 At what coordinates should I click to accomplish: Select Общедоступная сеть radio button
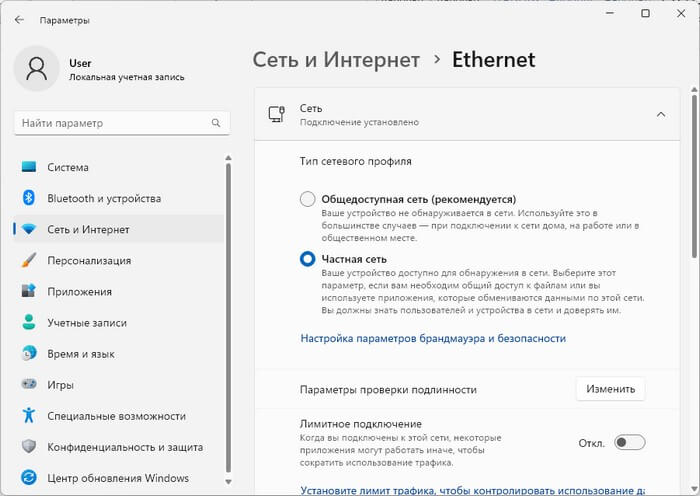[x=308, y=199]
